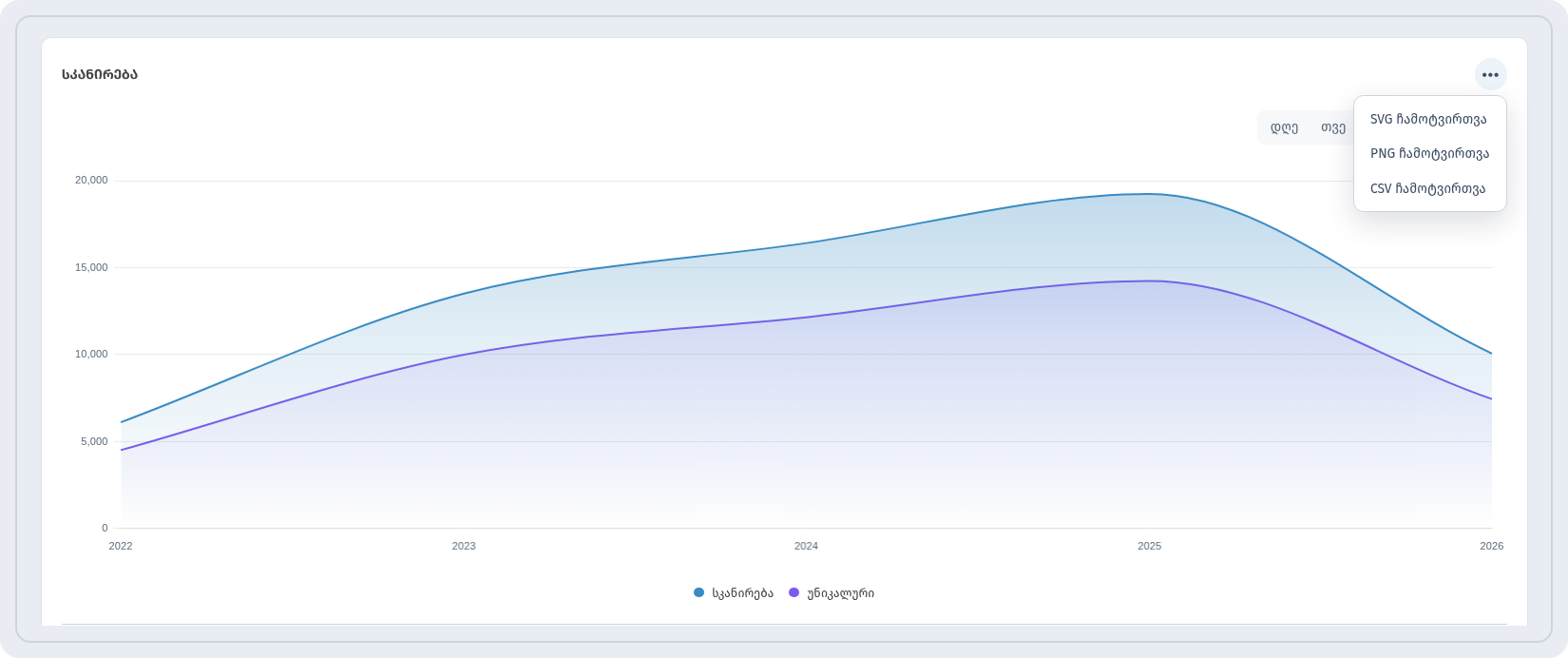The width and height of the screenshot is (1568, 658).
Task: Select SVG ჩამოტვირთვა from the menu
Action: pos(1429,119)
